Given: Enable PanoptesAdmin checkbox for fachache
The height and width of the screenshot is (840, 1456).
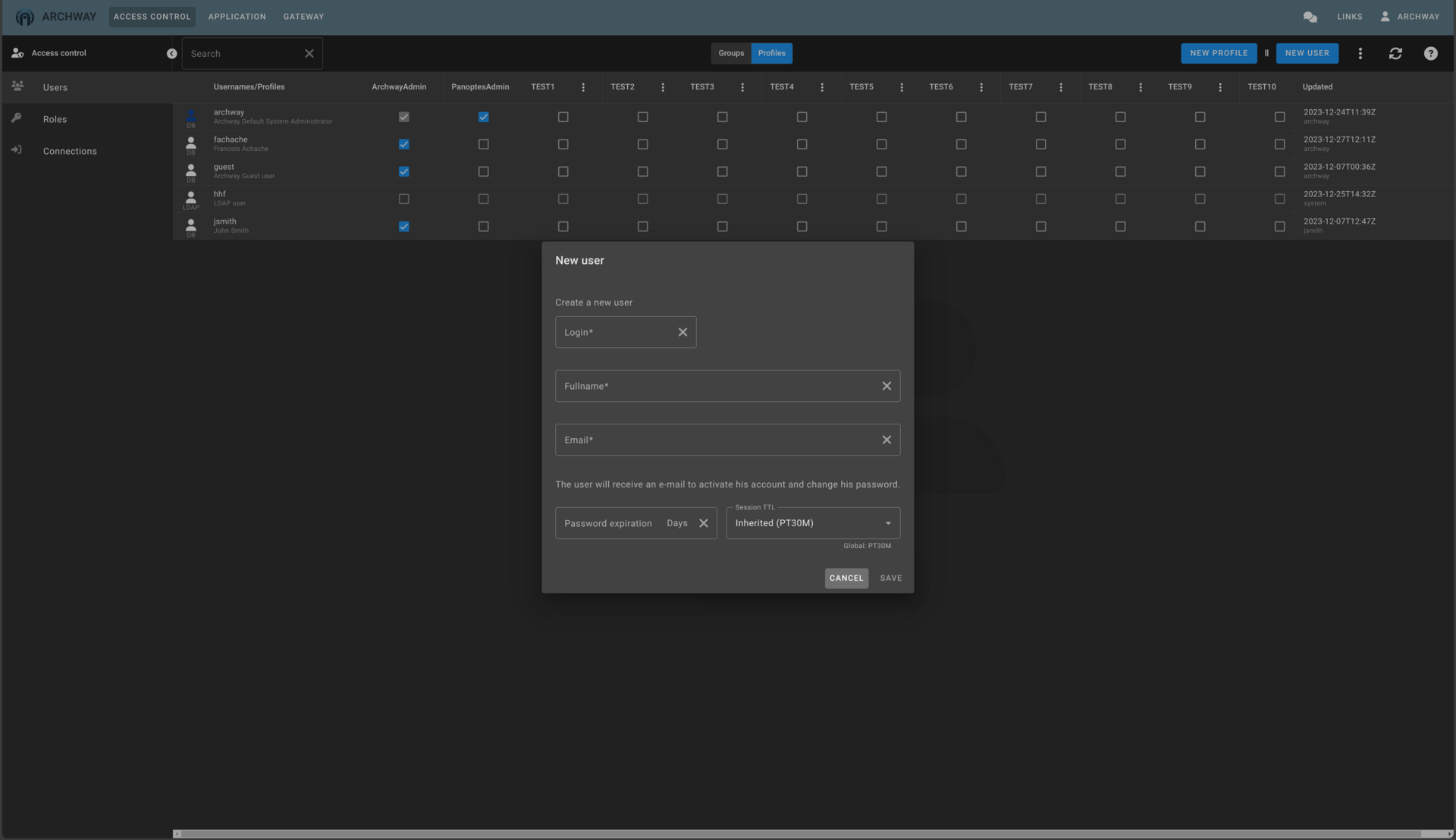Looking at the screenshot, I should tap(483, 144).
